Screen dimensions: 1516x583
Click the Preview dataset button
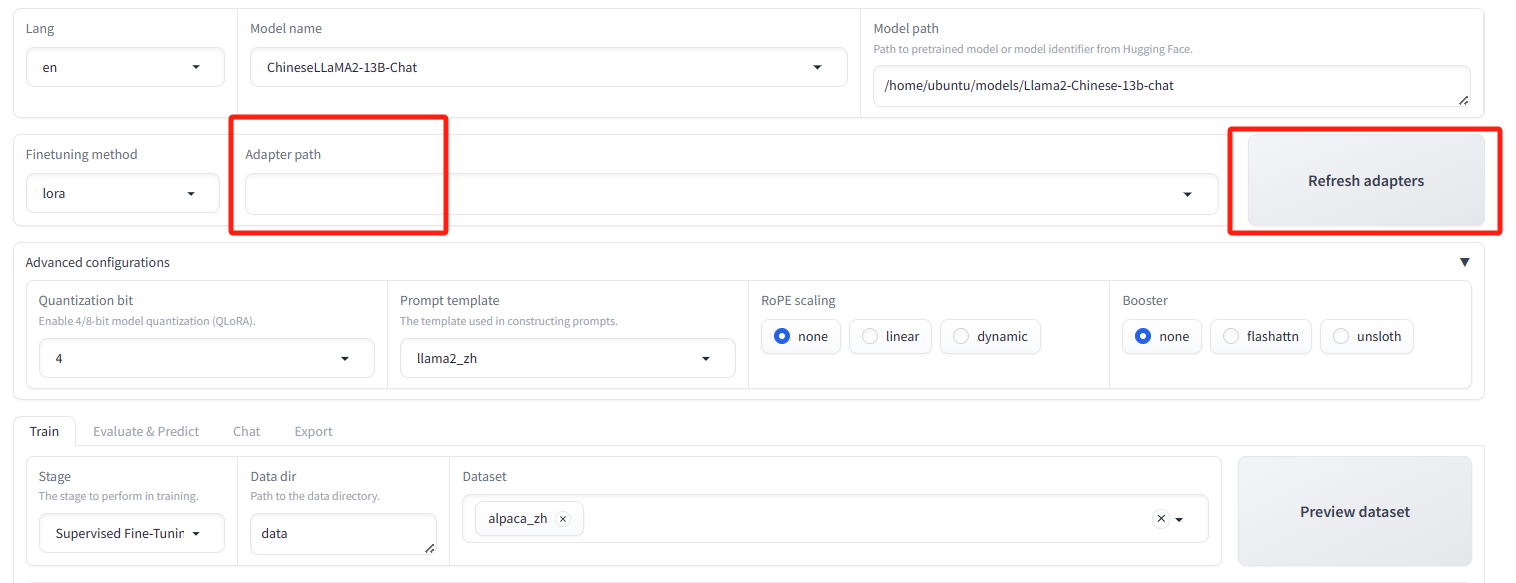click(x=1354, y=511)
